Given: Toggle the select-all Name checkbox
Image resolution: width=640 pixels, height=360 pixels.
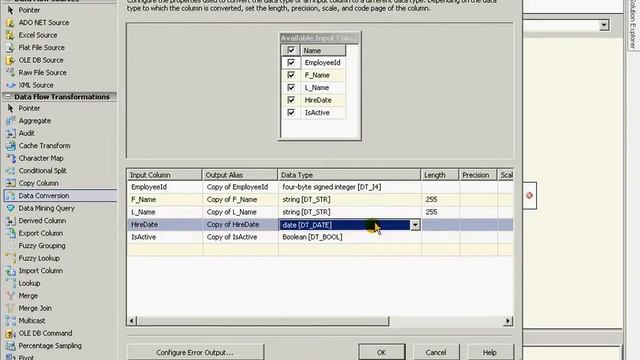Looking at the screenshot, I should (x=291, y=50).
